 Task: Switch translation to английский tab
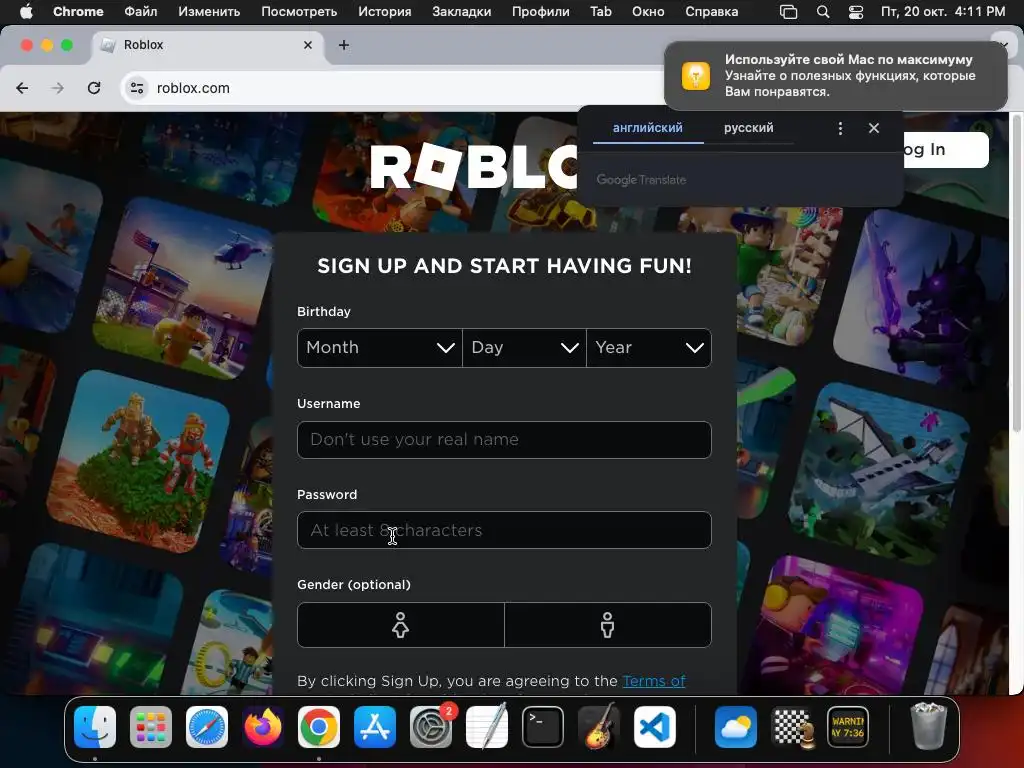click(648, 128)
